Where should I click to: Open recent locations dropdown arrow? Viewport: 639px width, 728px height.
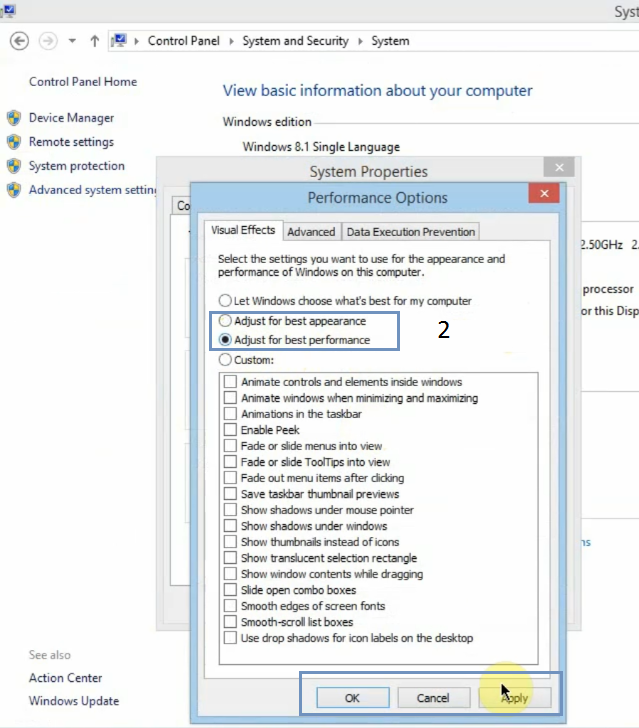[72, 41]
